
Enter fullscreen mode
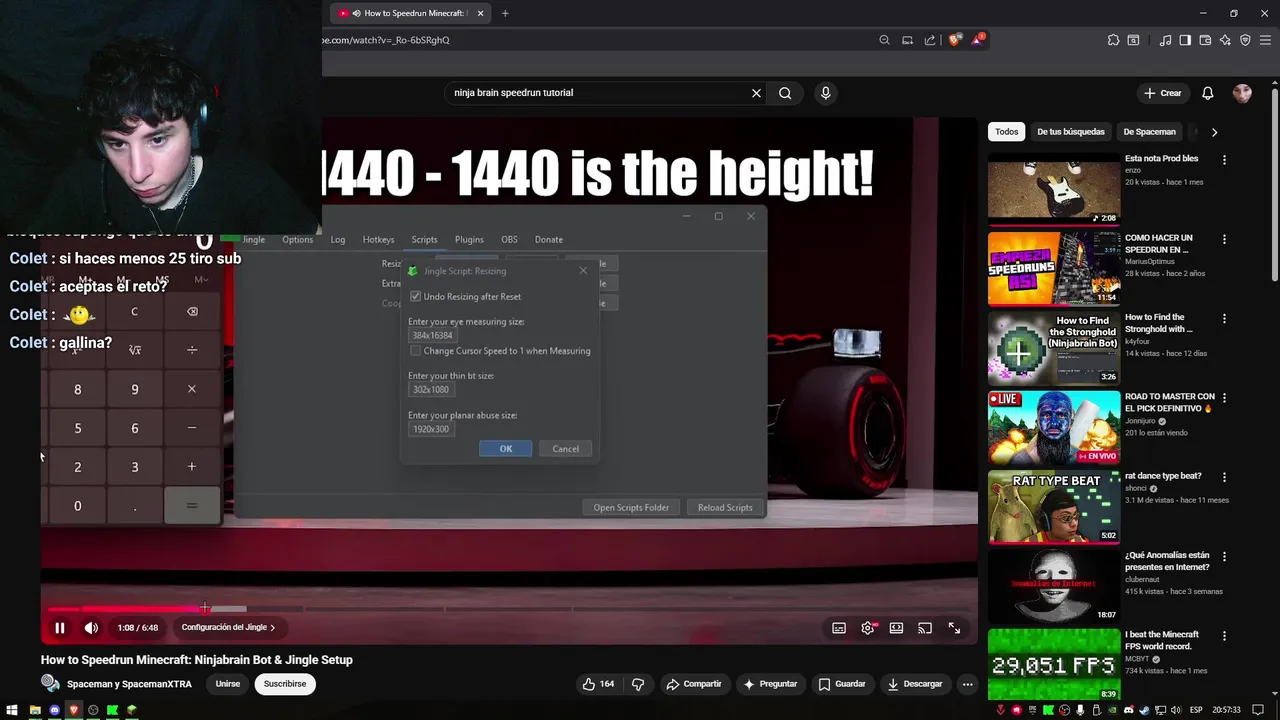(954, 628)
